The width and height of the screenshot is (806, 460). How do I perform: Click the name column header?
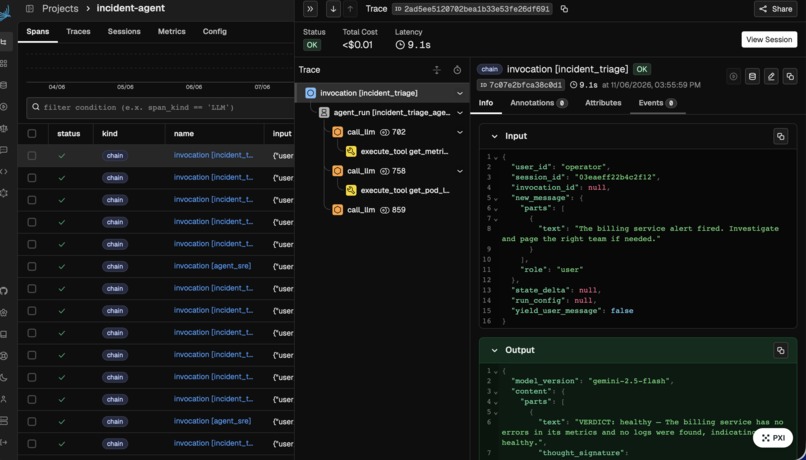pyautogui.click(x=184, y=134)
